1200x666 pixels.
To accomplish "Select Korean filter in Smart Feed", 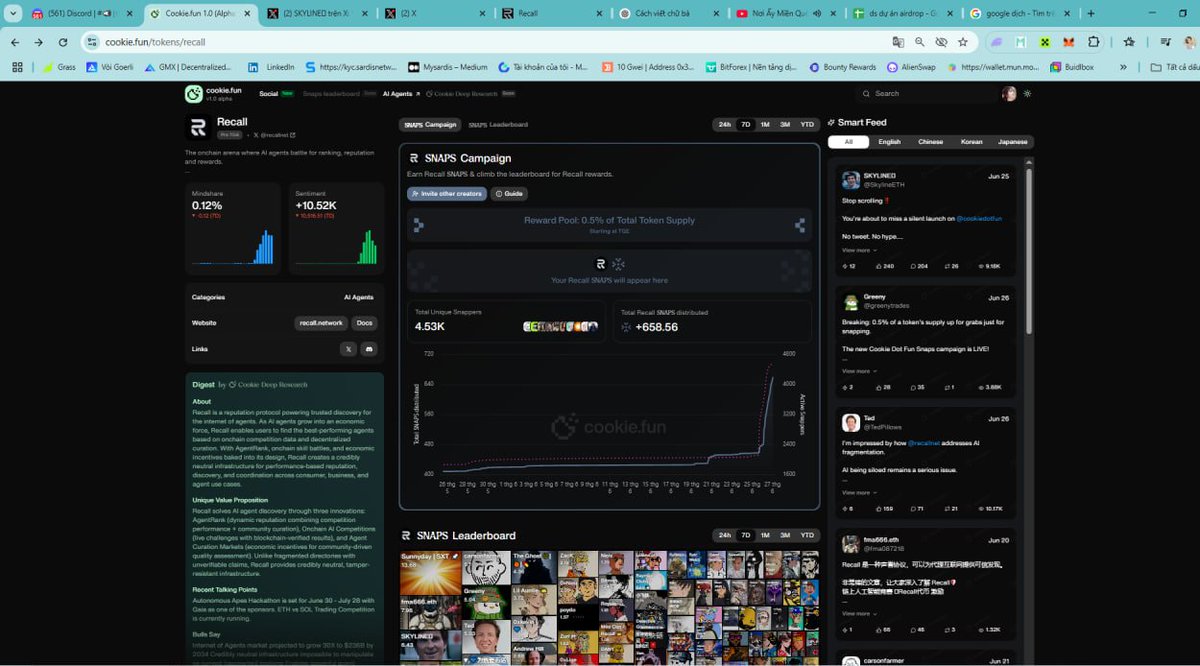I will pos(971,142).
